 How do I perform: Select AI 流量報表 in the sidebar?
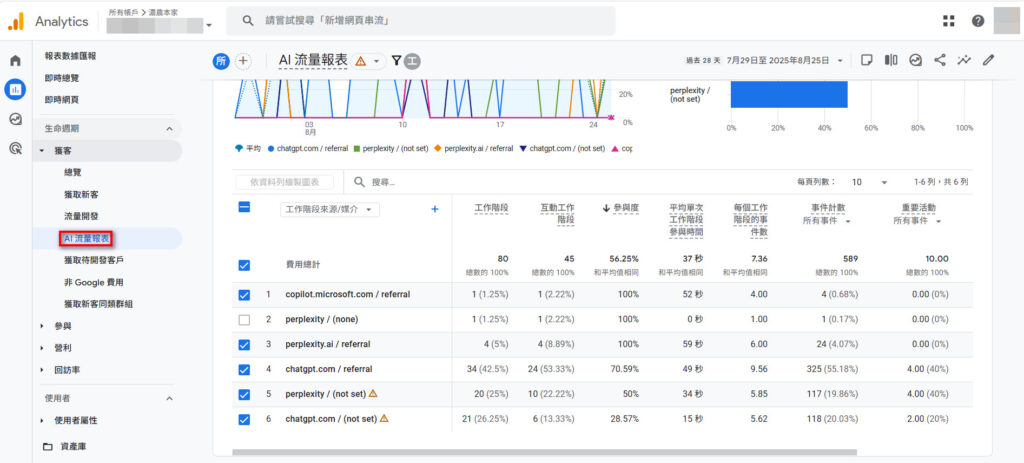86,238
